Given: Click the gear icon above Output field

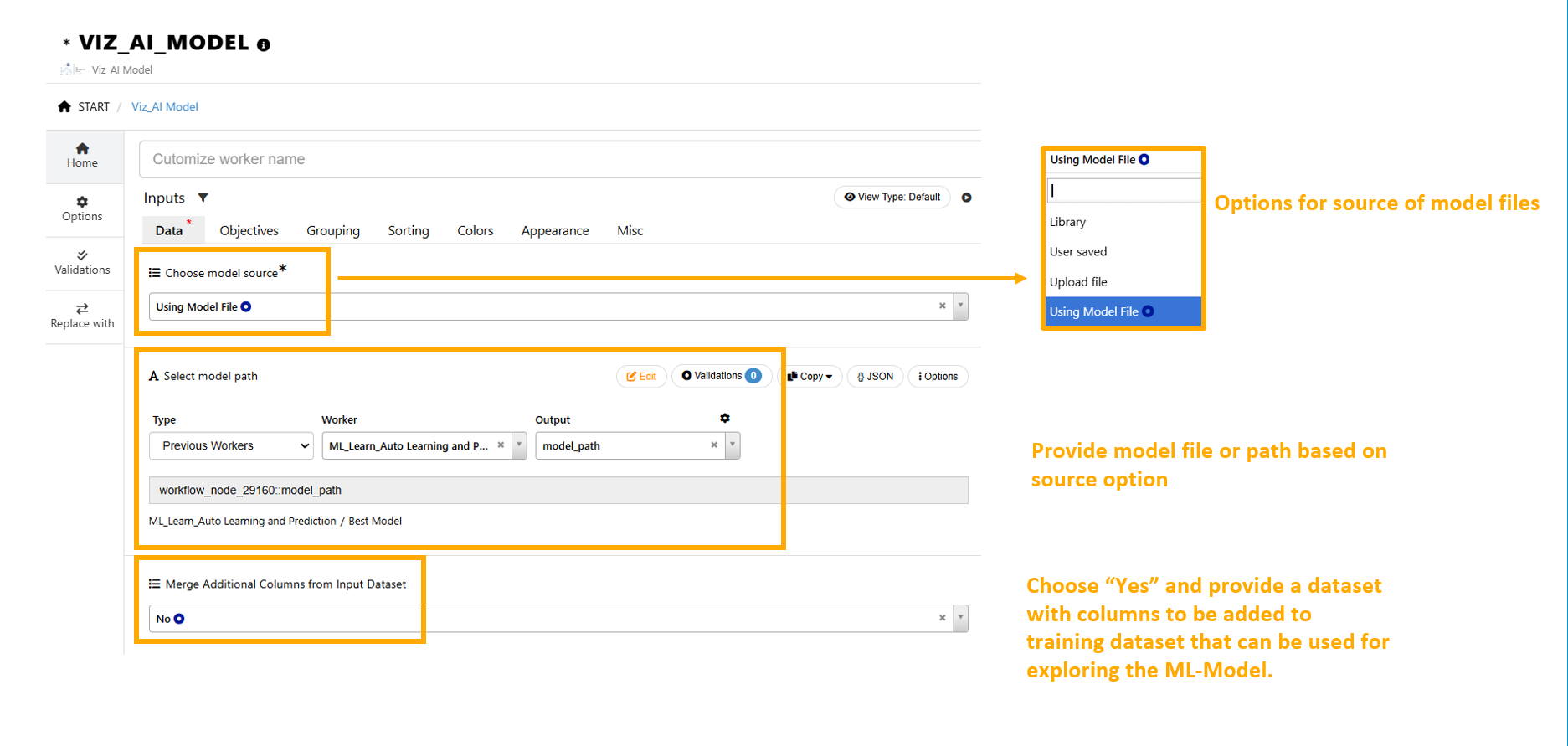Looking at the screenshot, I should click(x=725, y=419).
